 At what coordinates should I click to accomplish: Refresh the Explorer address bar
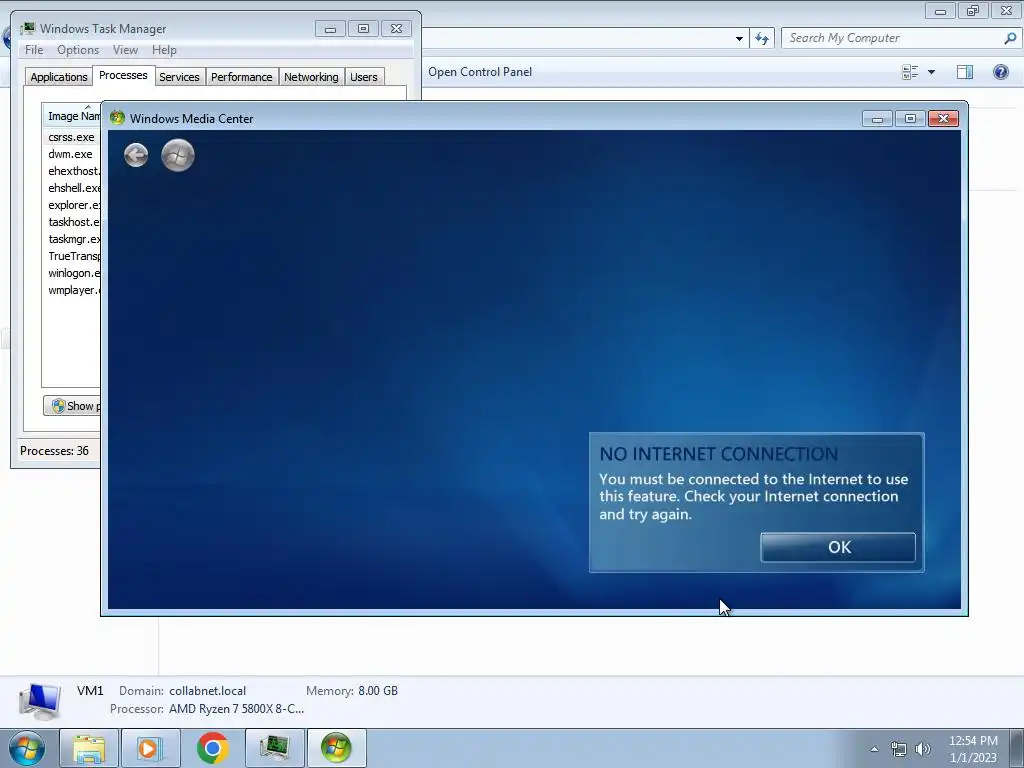coord(762,39)
